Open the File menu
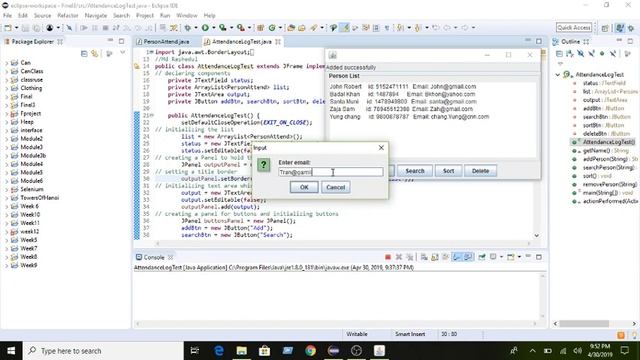Screen dimensions: 640x360 7,16
